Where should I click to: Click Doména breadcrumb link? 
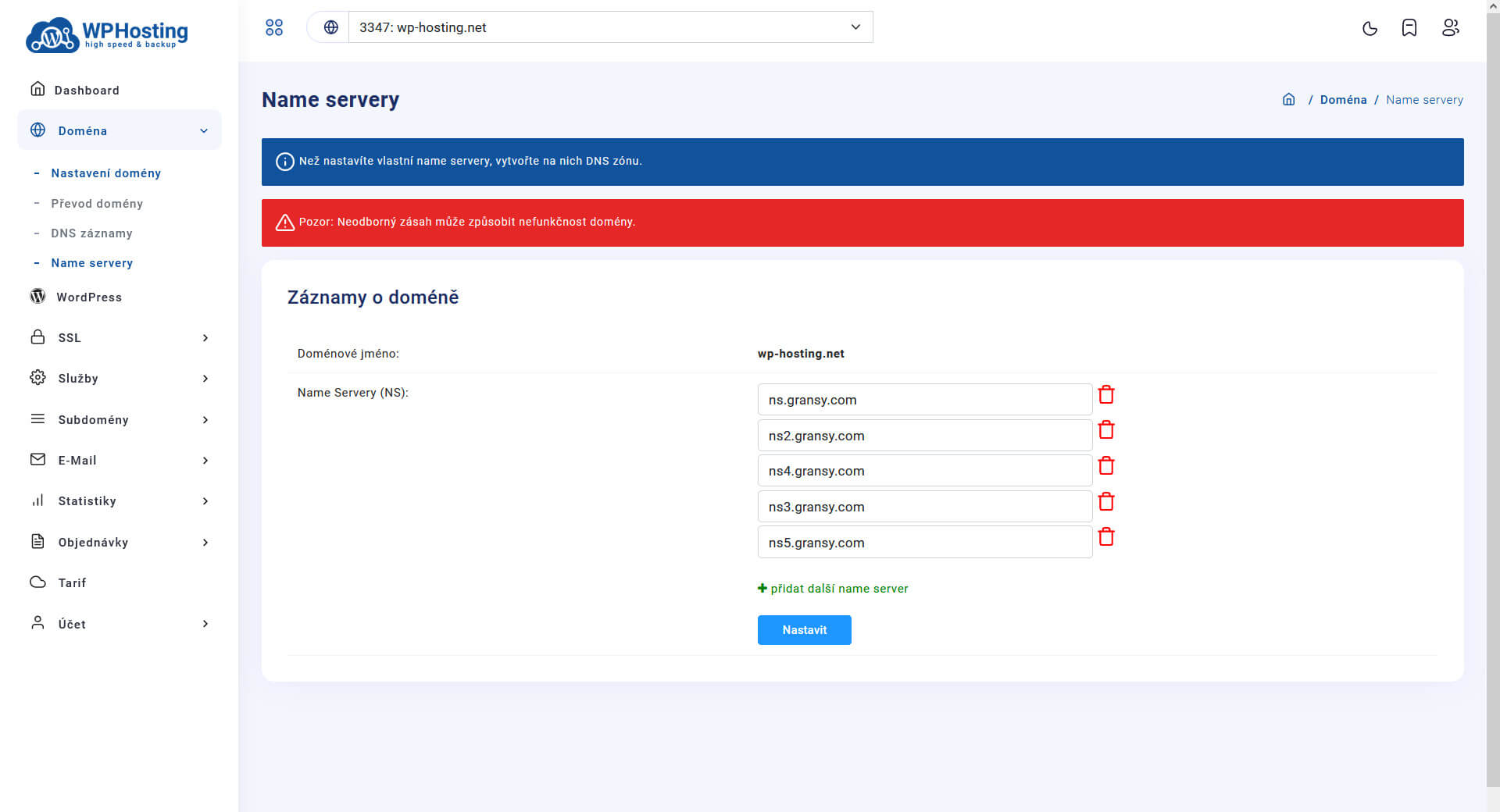pyautogui.click(x=1343, y=100)
